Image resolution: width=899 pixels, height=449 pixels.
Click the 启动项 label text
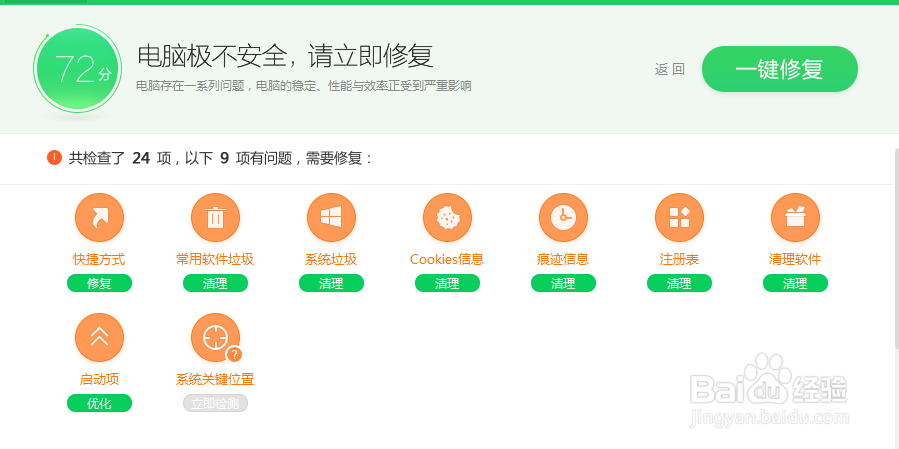click(99, 379)
